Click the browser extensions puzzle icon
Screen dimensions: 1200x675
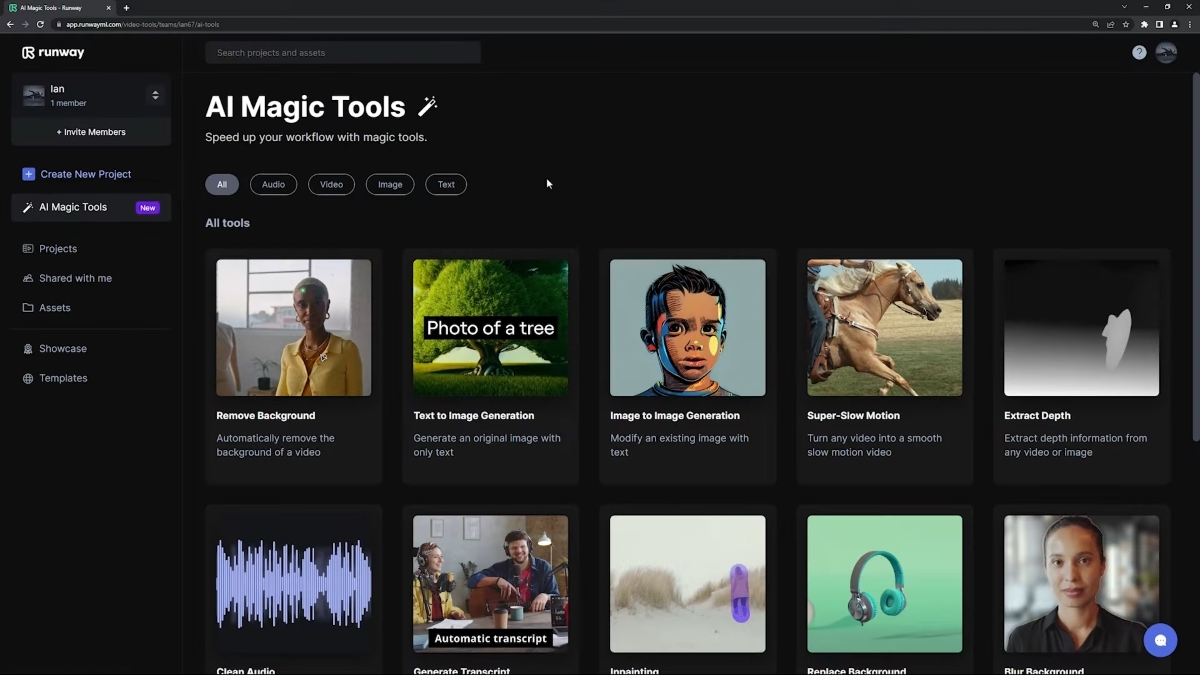[x=1143, y=24]
